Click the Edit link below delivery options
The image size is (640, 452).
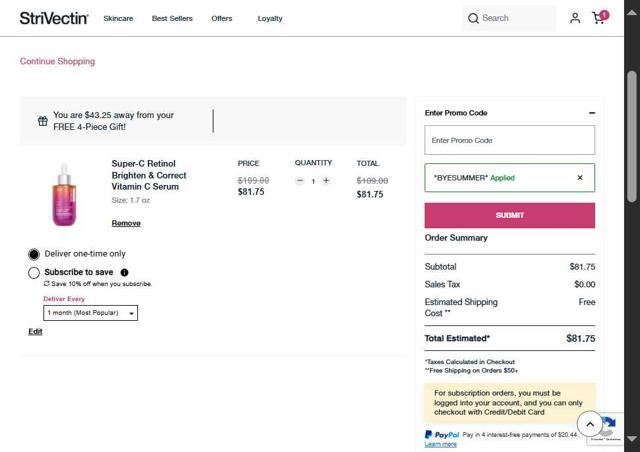pyautogui.click(x=35, y=332)
